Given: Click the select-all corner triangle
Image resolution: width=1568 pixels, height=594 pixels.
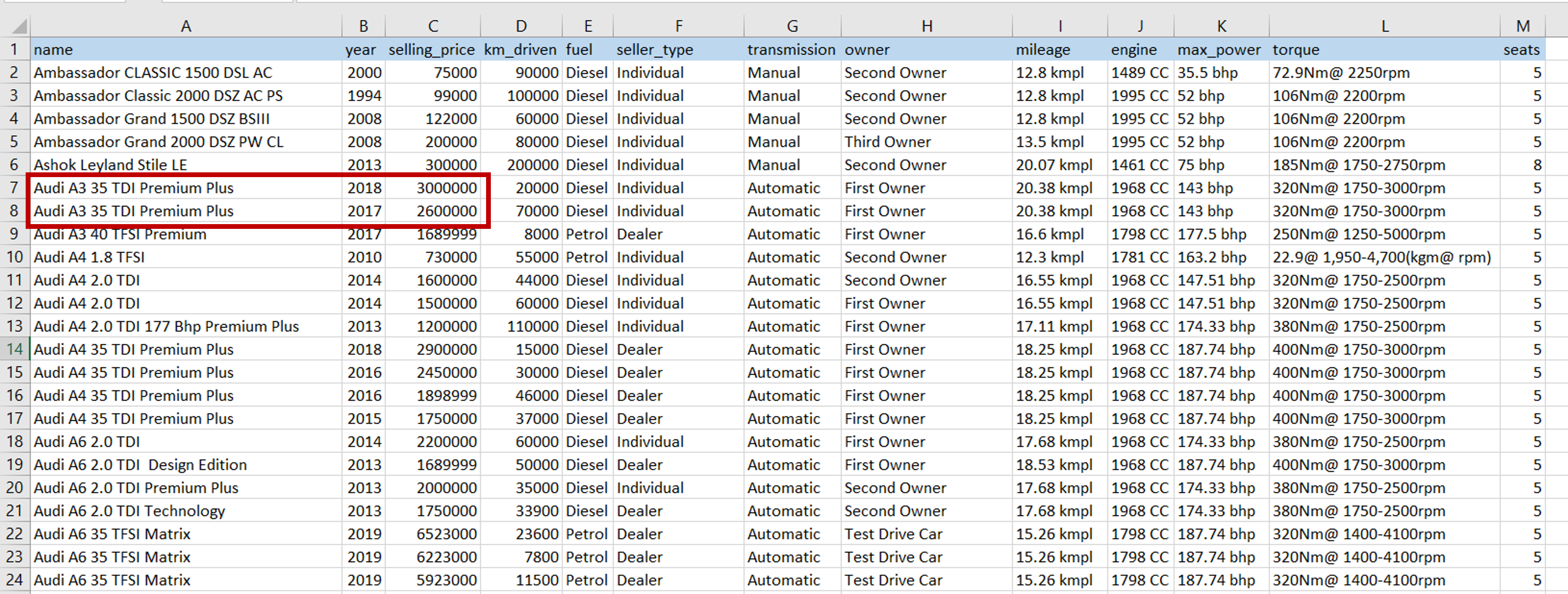Looking at the screenshot, I should 19,26.
